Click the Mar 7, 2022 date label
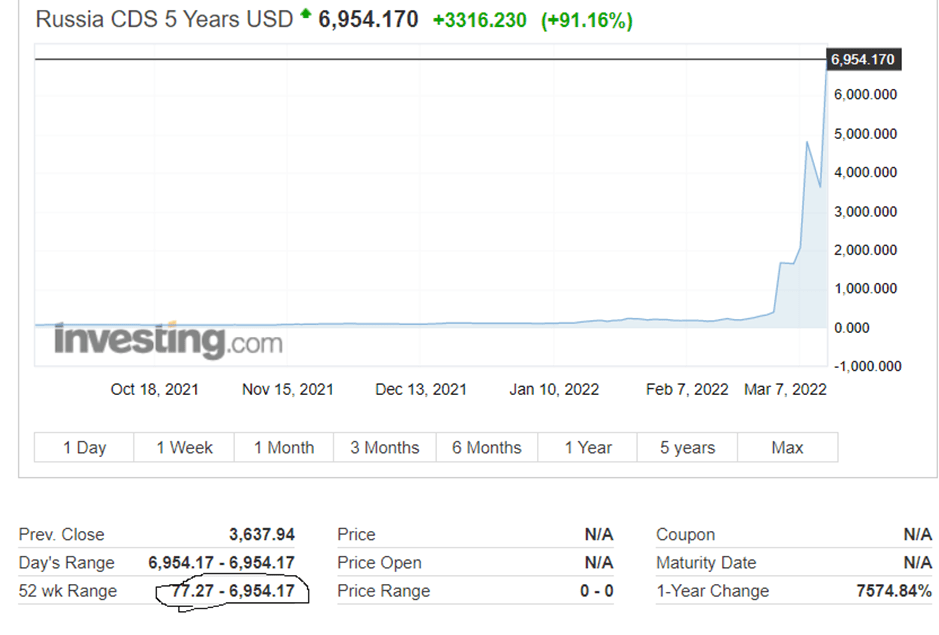The image size is (939, 635). 785,389
